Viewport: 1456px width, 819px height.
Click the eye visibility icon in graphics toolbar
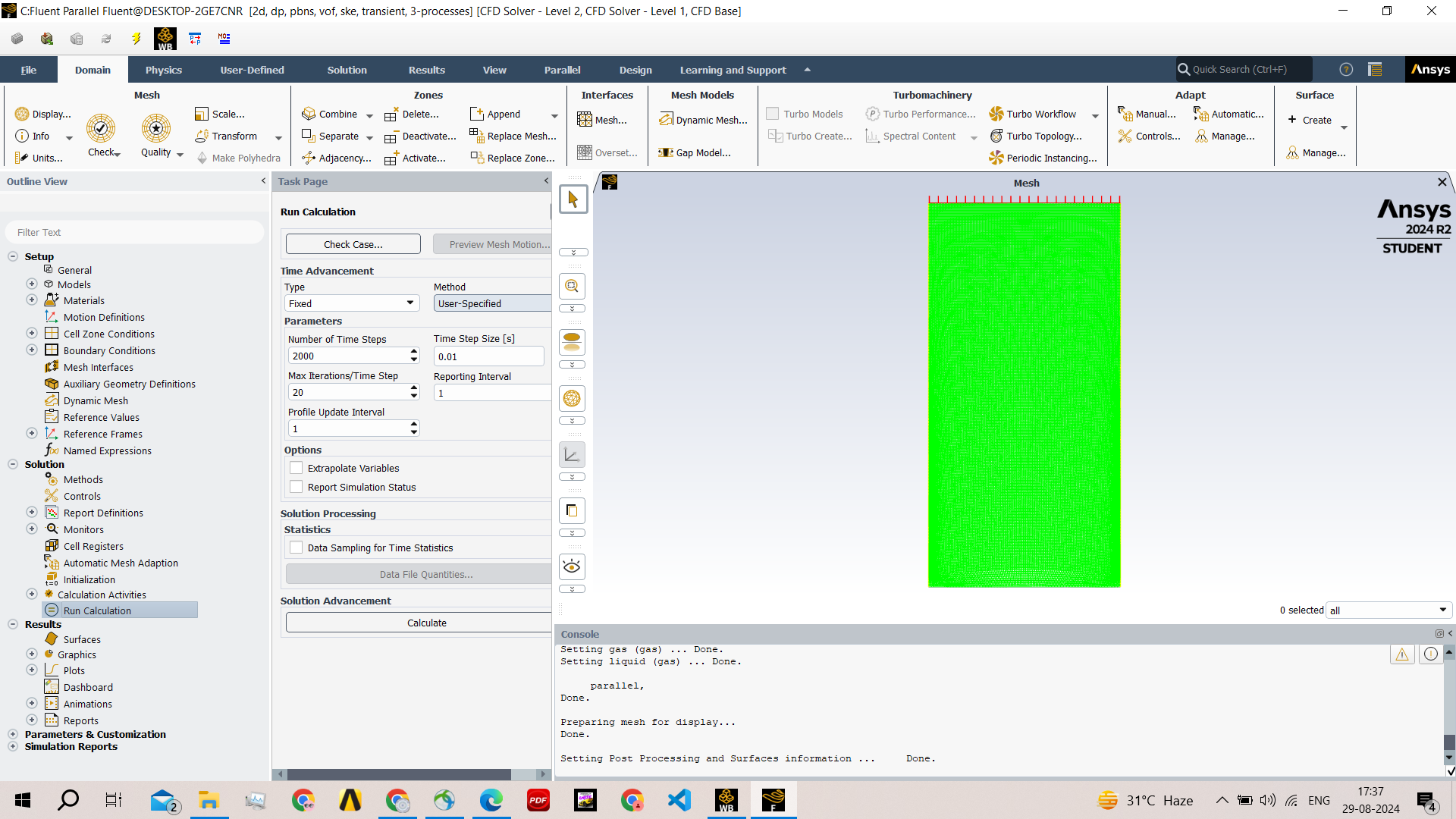[x=573, y=566]
